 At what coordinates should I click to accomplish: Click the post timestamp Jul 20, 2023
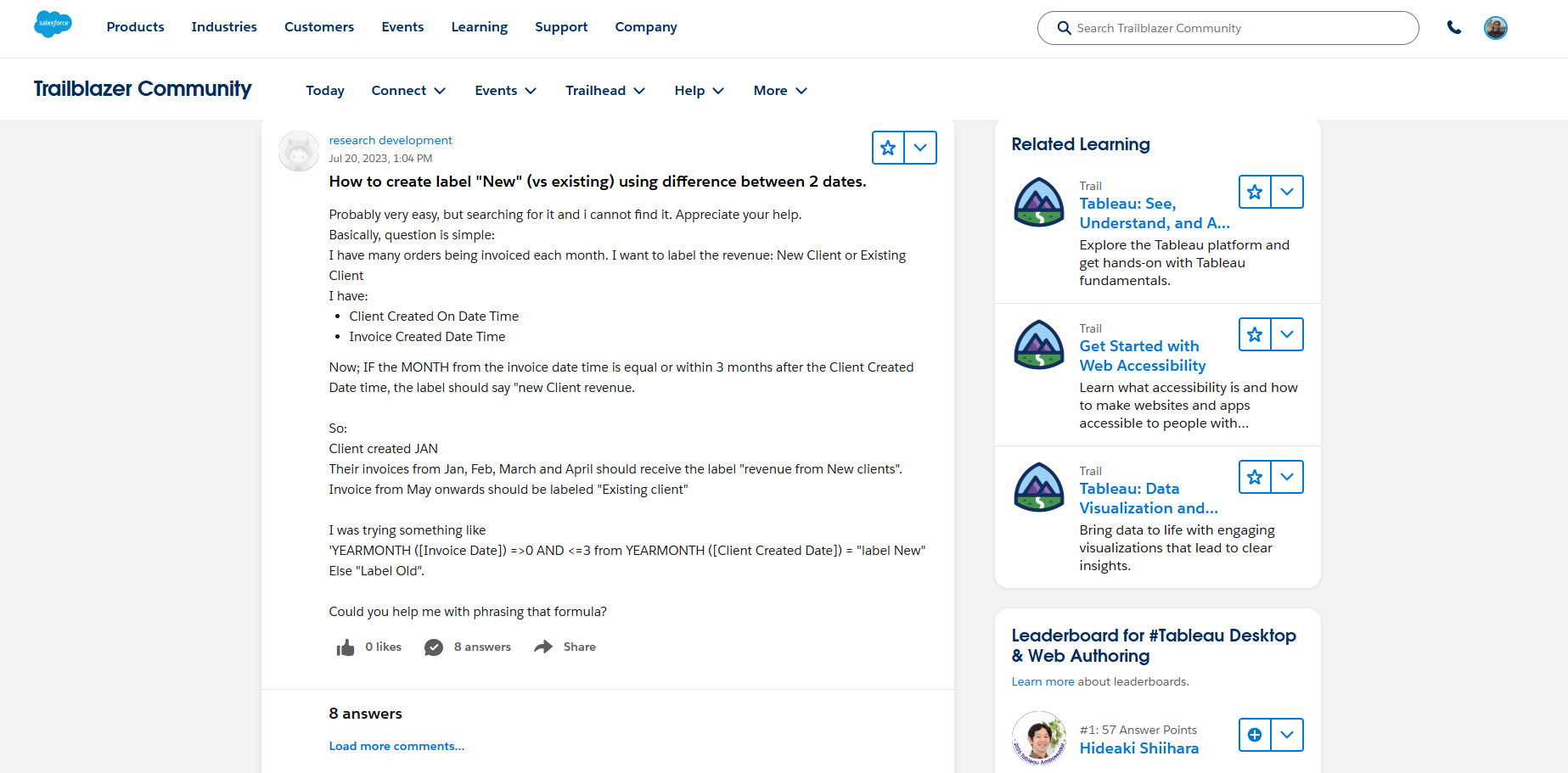(x=380, y=159)
